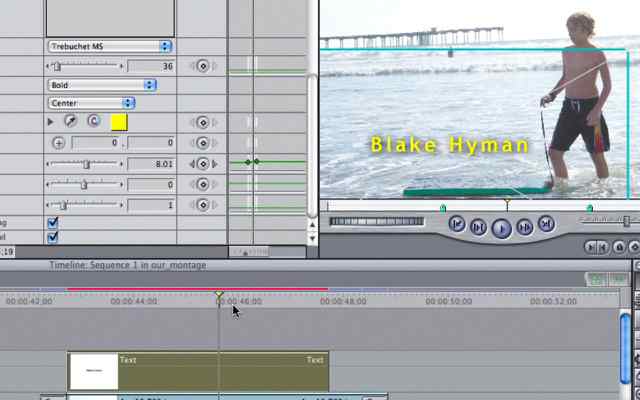Image resolution: width=640 pixels, height=400 pixels.
Task: Open the Trebuchet MS font dropdown
Action: click(x=110, y=46)
